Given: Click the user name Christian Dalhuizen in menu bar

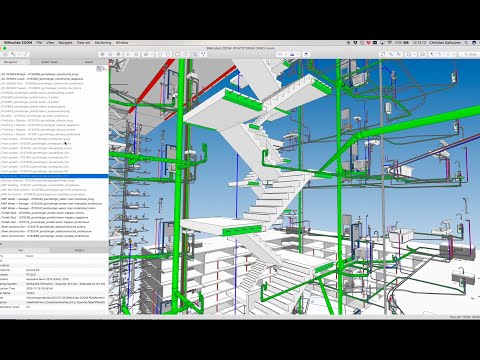Looking at the screenshot, I should [445, 43].
